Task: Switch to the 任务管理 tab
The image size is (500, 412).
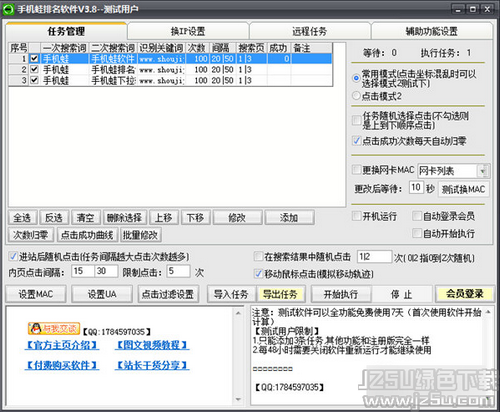Action: point(66,32)
